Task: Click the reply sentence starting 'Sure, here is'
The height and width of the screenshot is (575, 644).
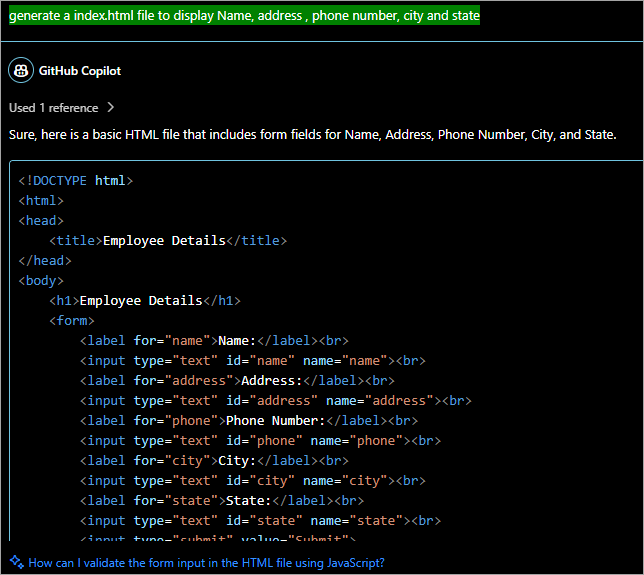Action: [313, 135]
